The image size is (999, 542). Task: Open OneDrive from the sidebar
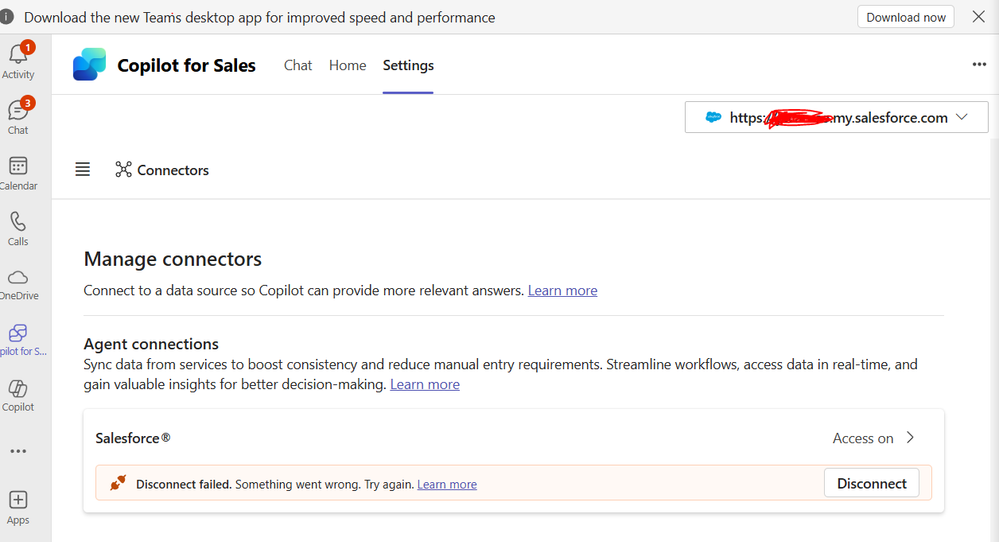coord(18,283)
